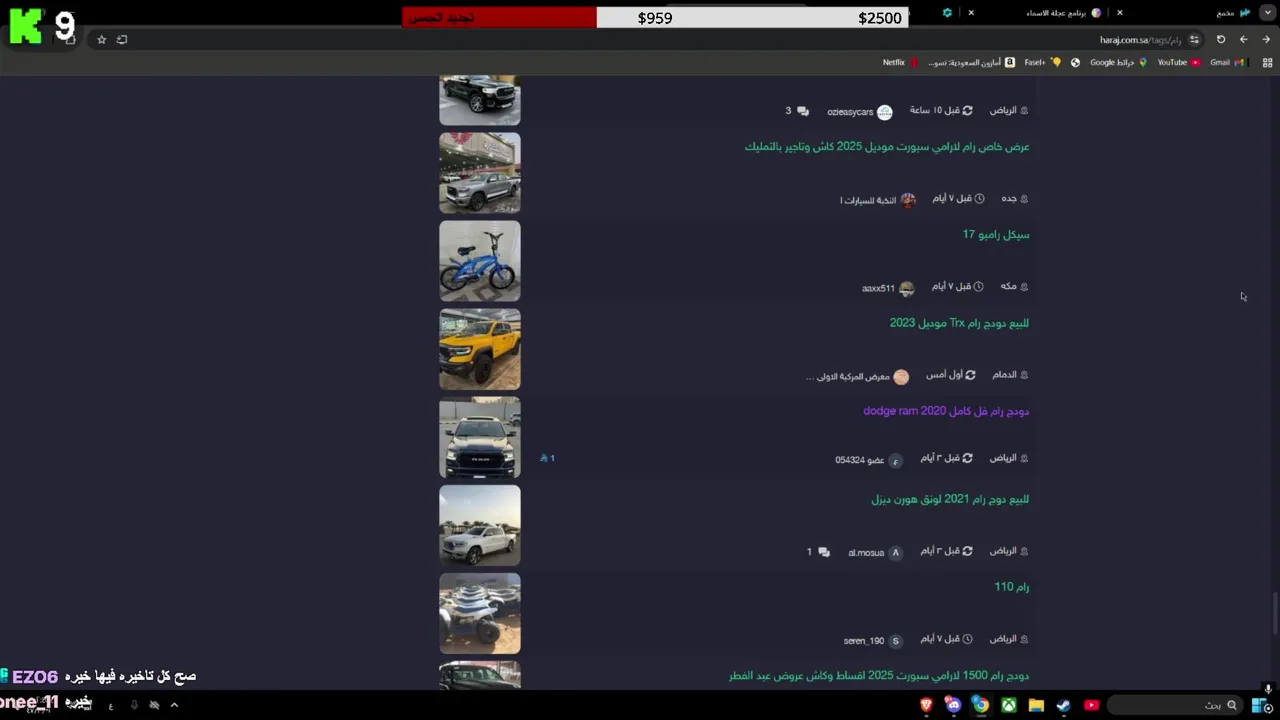Open the Google Maps bookmark
Screen dimensions: 1280x720
click(x=1119, y=62)
